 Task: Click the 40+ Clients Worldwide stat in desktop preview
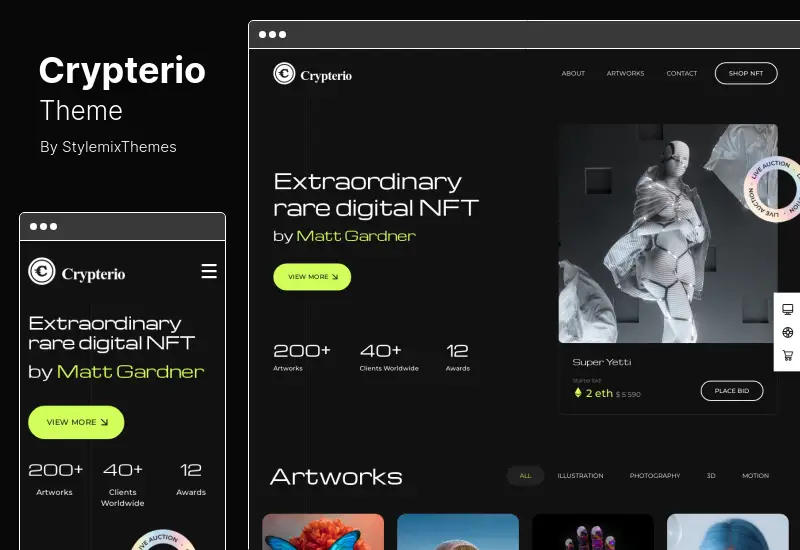[389, 357]
